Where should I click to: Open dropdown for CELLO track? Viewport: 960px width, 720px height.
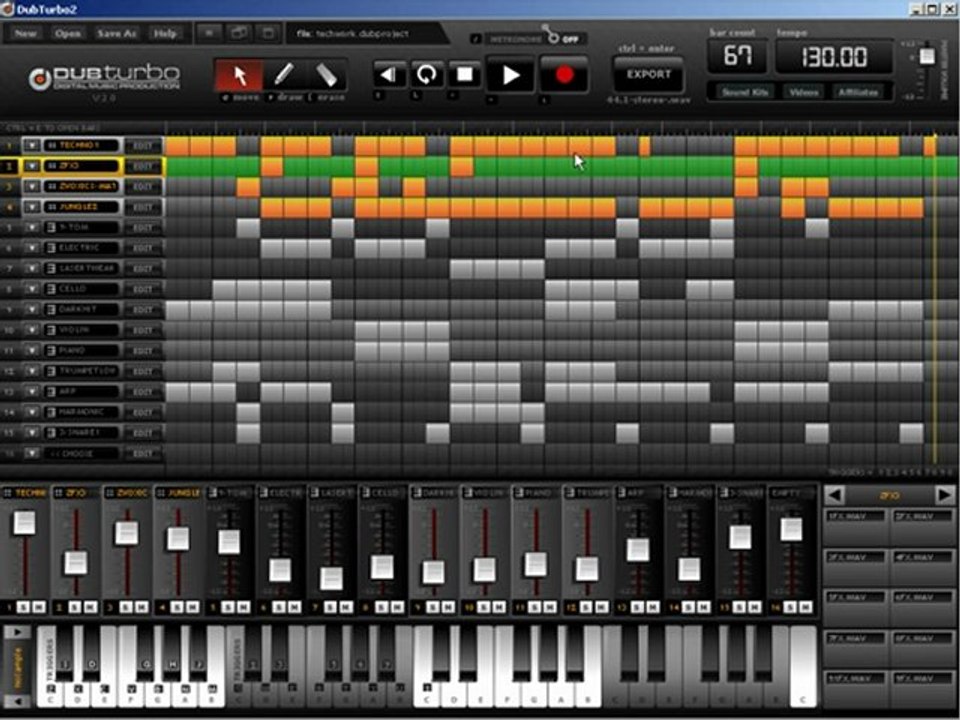[x=31, y=289]
